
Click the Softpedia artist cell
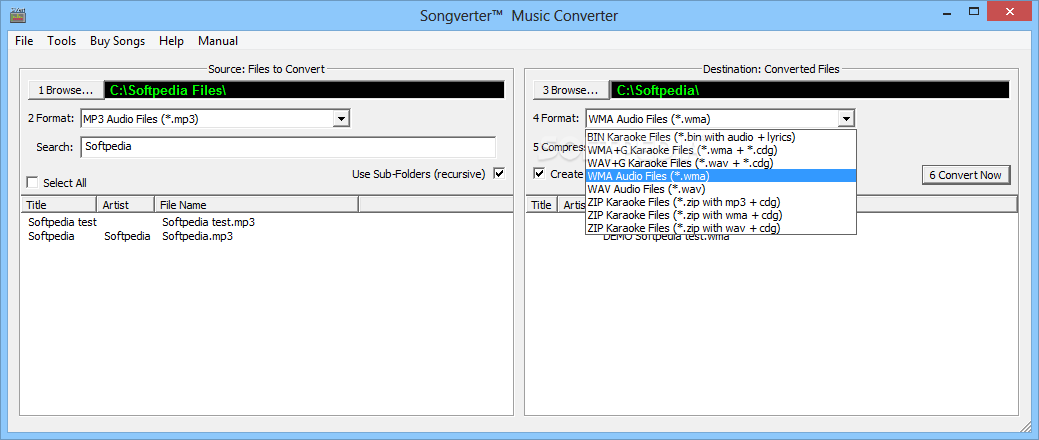pyautogui.click(x=127, y=236)
